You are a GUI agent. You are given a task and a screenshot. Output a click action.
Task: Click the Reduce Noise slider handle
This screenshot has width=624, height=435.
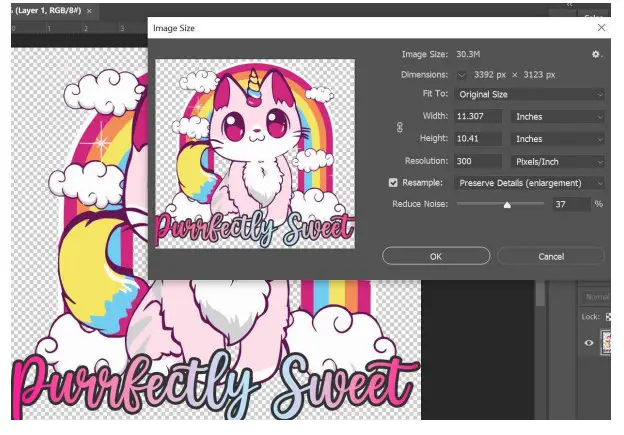[507, 205]
